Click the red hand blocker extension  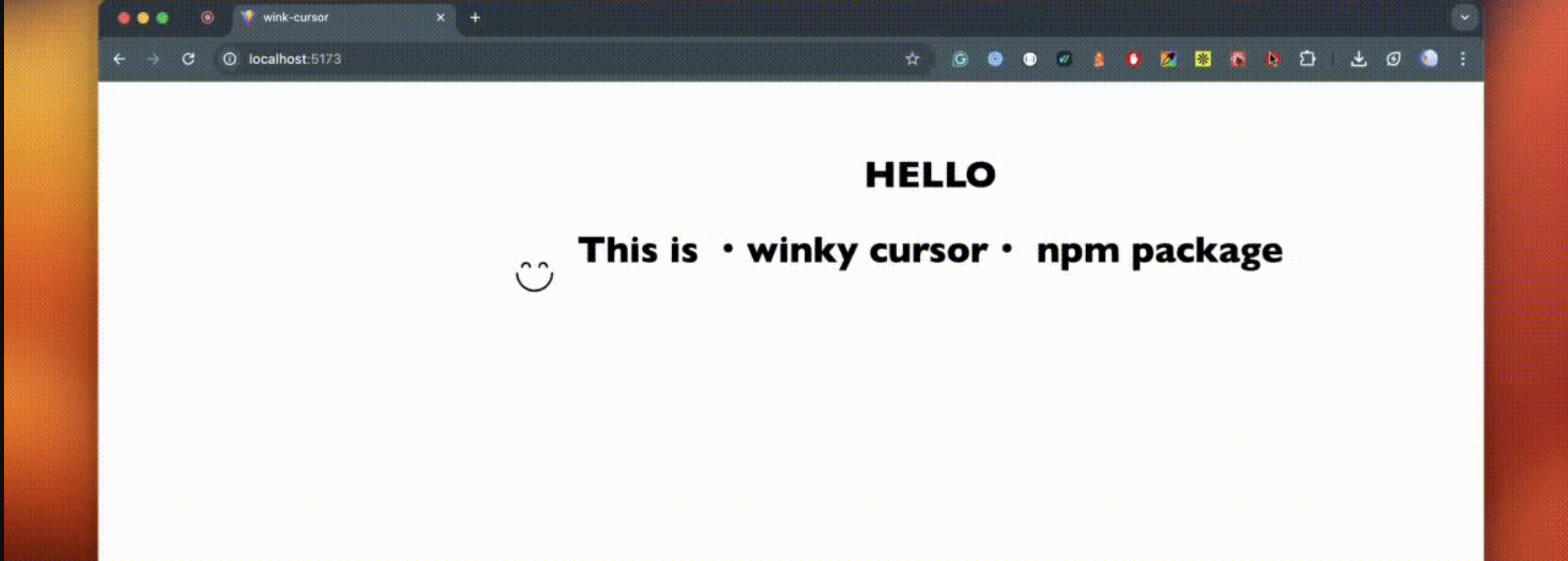pyautogui.click(x=1133, y=59)
